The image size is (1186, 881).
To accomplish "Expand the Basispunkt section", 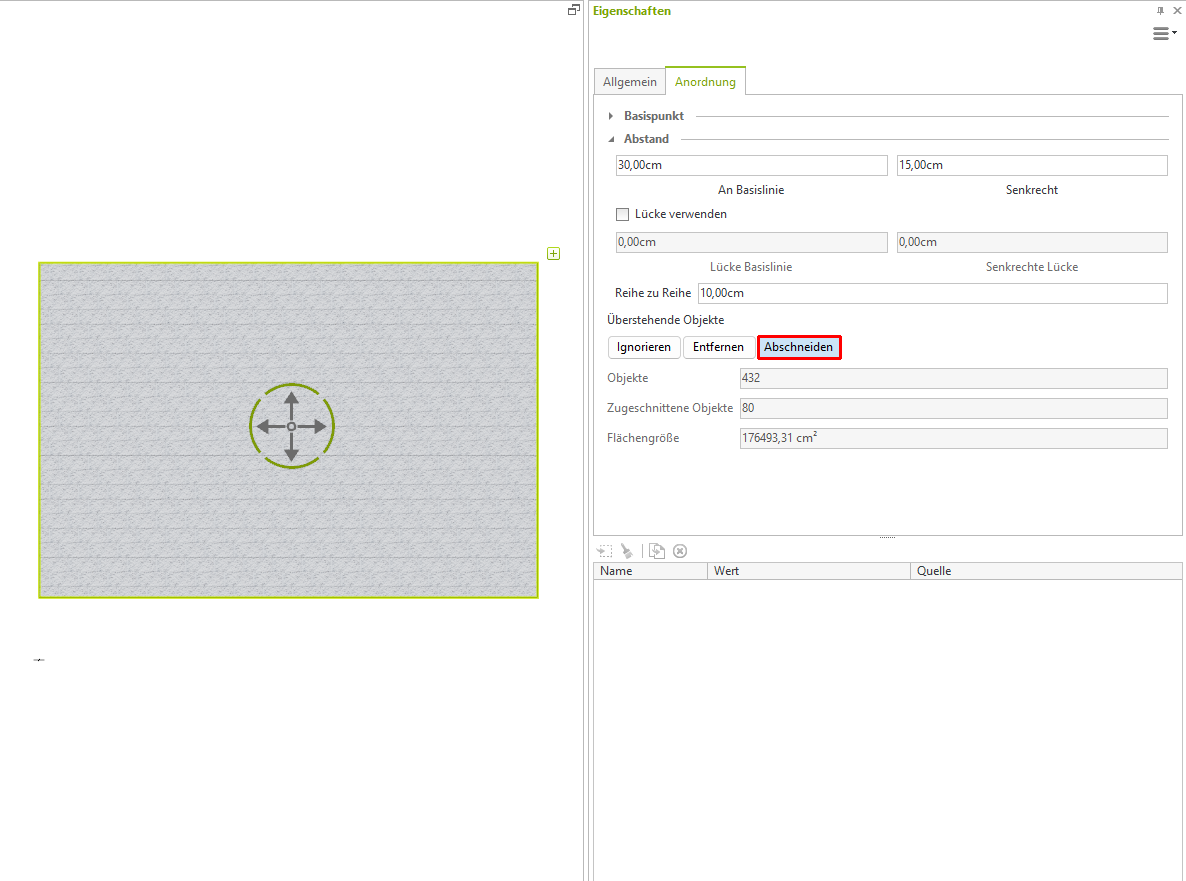I will (611, 116).
